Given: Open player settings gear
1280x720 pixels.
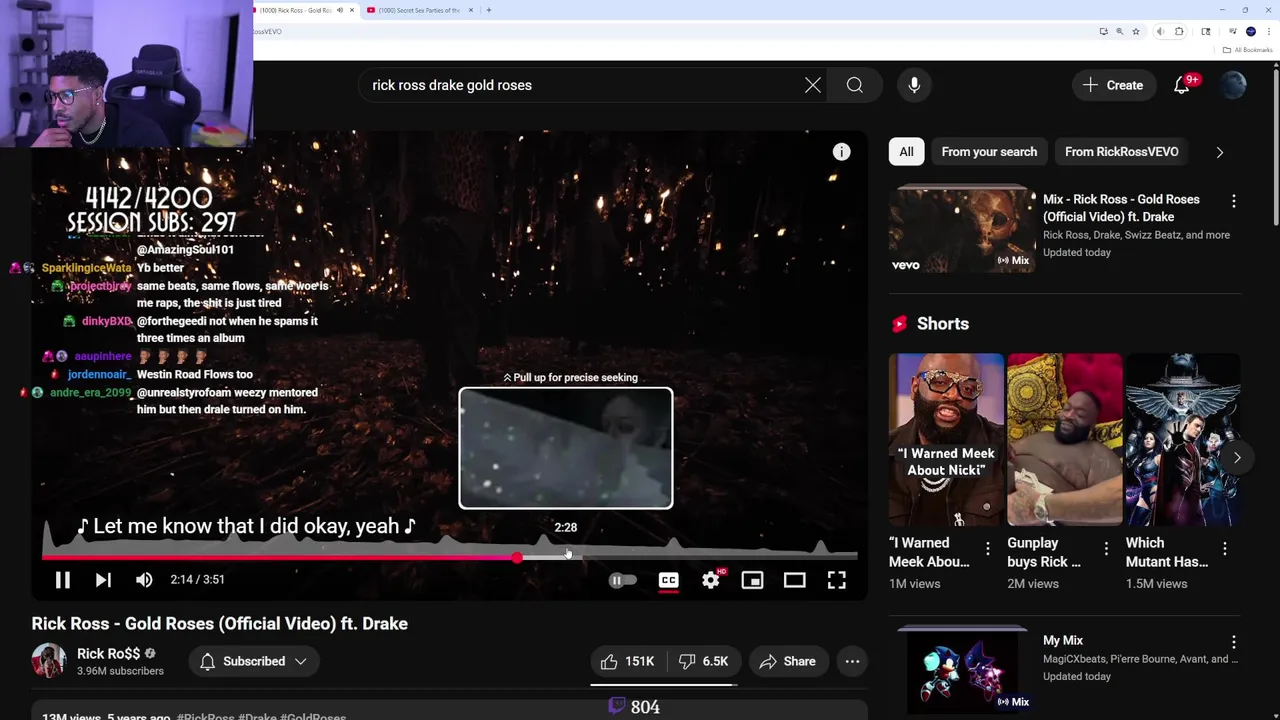Looking at the screenshot, I should (710, 580).
